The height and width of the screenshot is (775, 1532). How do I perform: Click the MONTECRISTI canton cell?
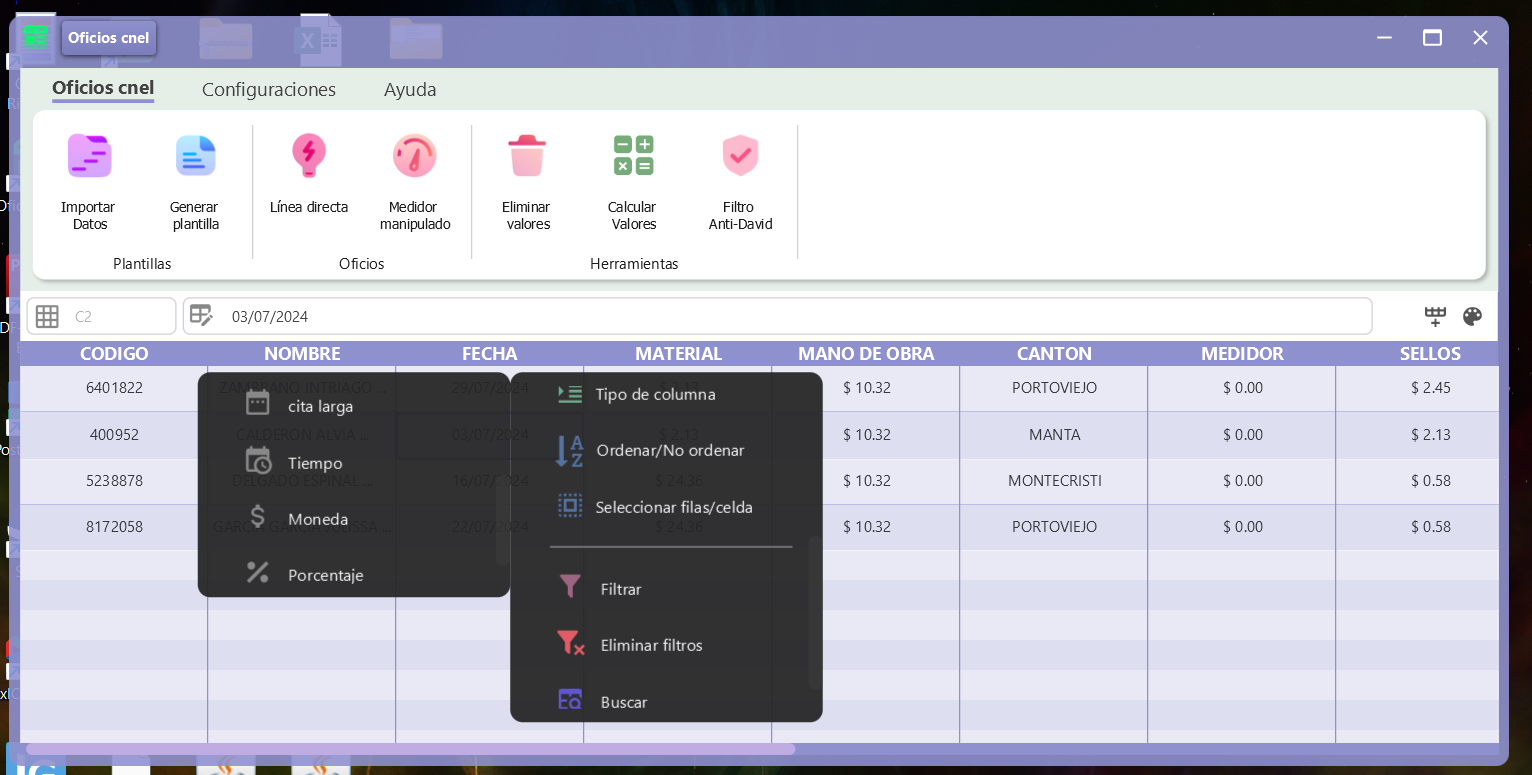pyautogui.click(x=1054, y=480)
